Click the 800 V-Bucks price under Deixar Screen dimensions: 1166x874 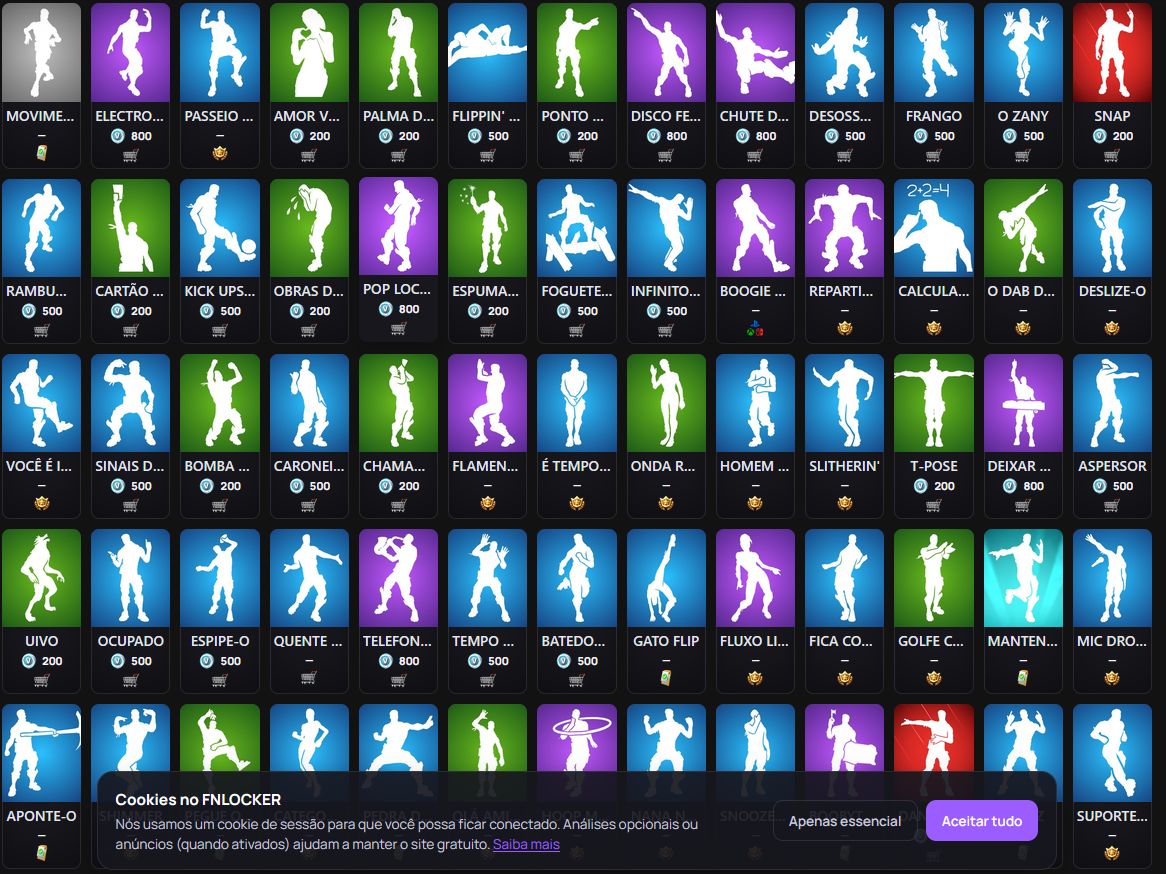(1023, 486)
